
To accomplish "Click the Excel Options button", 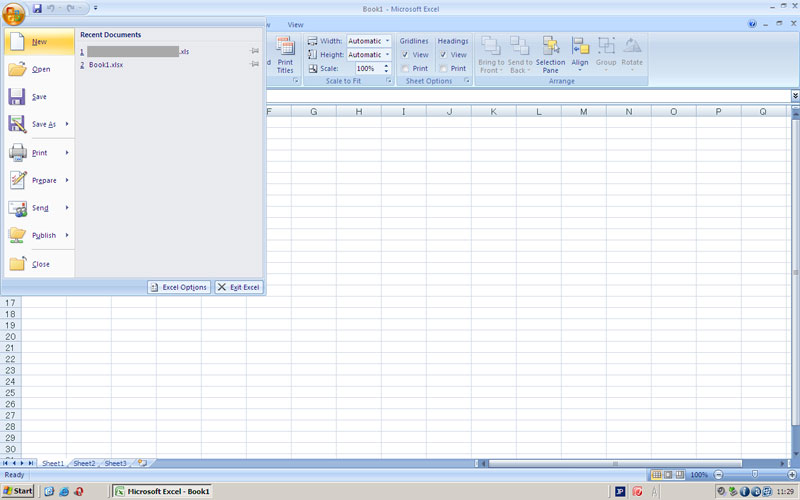I will 179,287.
